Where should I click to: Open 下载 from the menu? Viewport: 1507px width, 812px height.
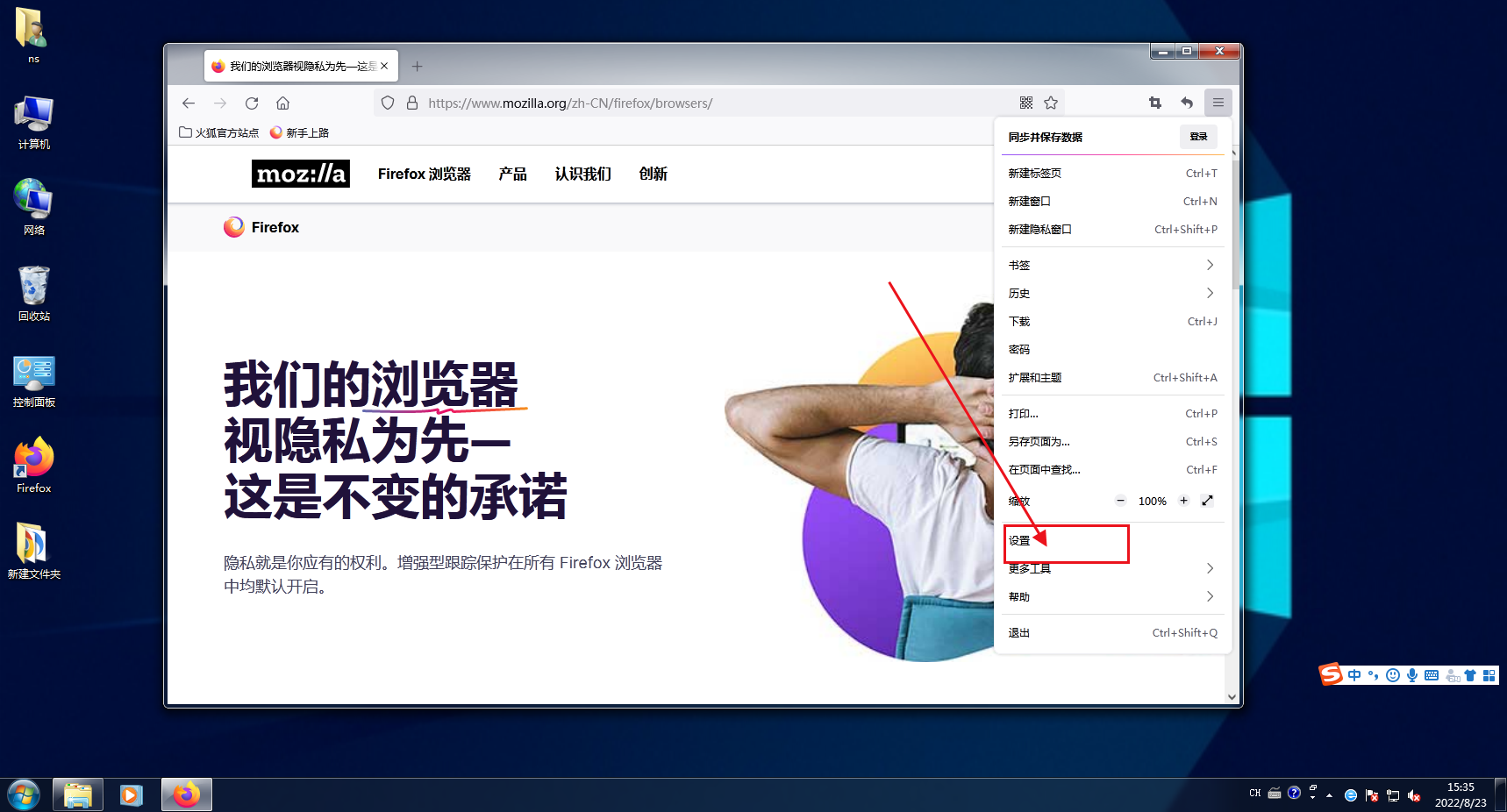[x=1112, y=322]
